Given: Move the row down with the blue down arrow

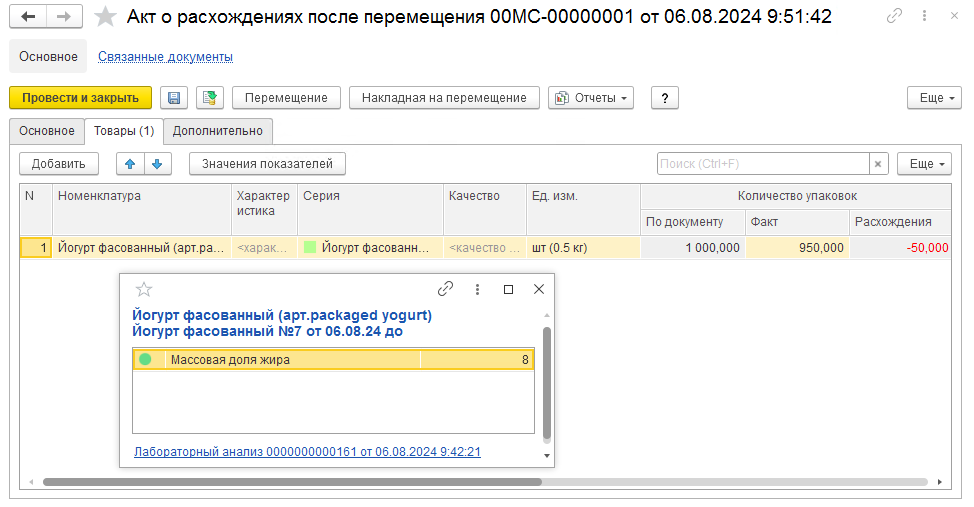Looking at the screenshot, I should 157,164.
